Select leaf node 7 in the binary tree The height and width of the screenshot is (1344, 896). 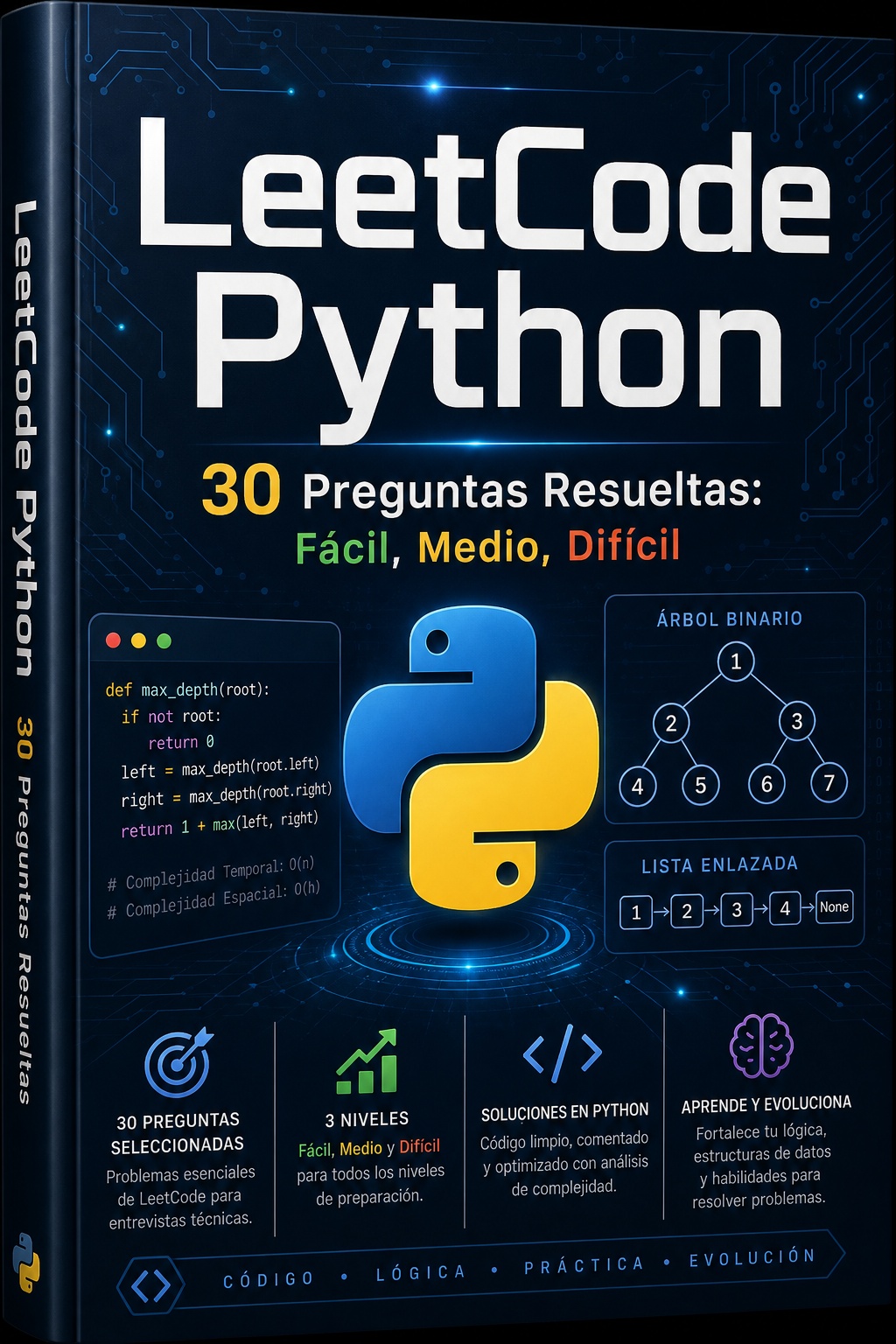pos(829,782)
